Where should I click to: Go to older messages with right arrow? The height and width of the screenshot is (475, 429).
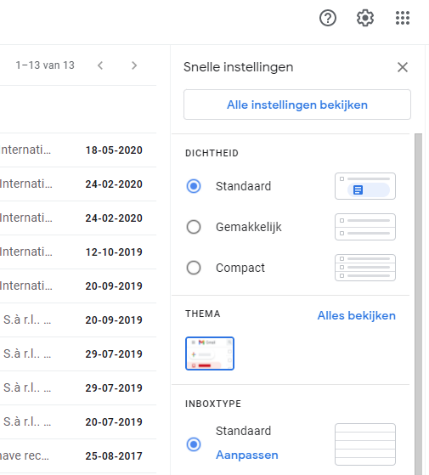[134, 65]
